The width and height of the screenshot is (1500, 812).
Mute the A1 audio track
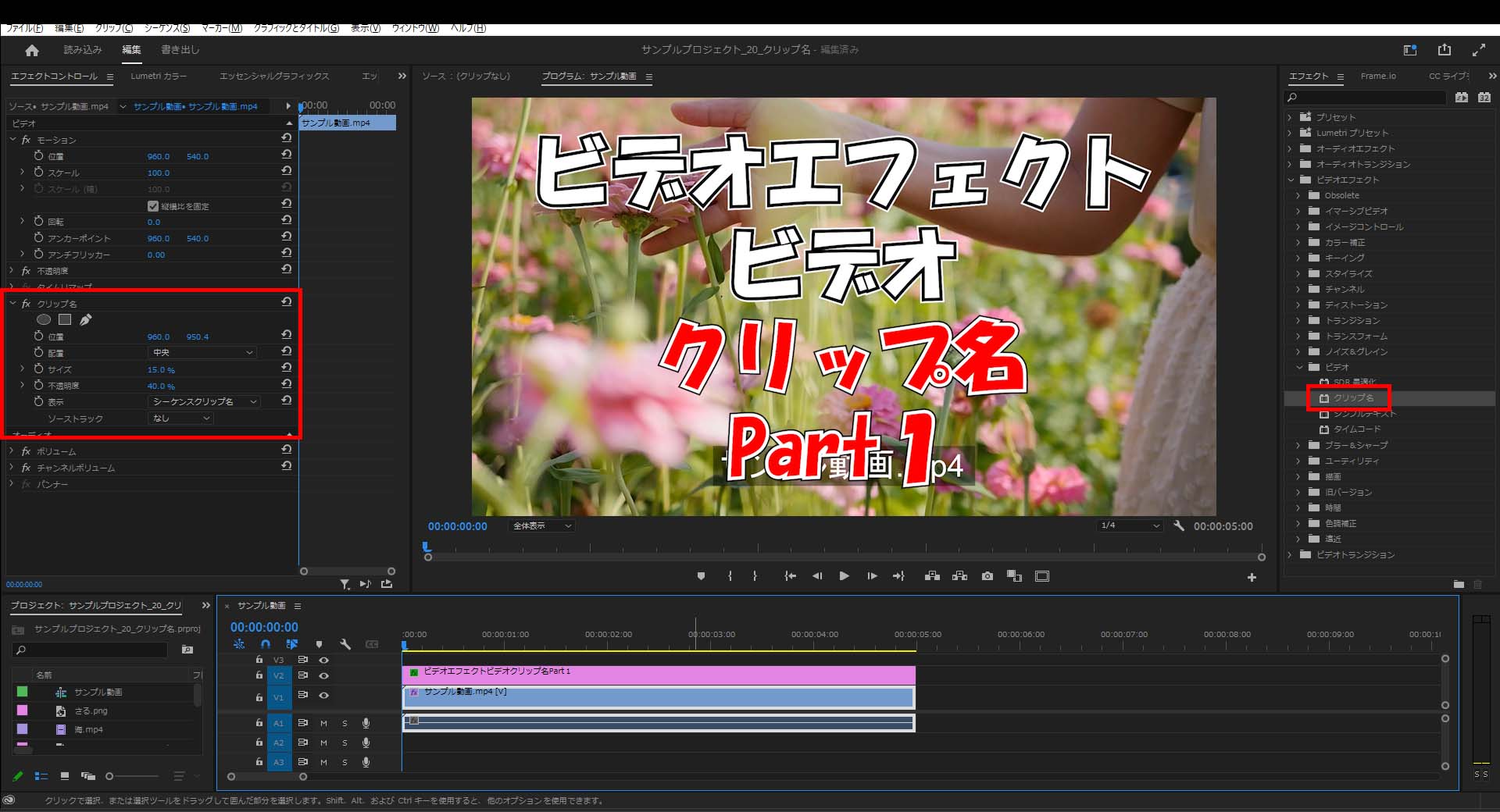pos(323,723)
